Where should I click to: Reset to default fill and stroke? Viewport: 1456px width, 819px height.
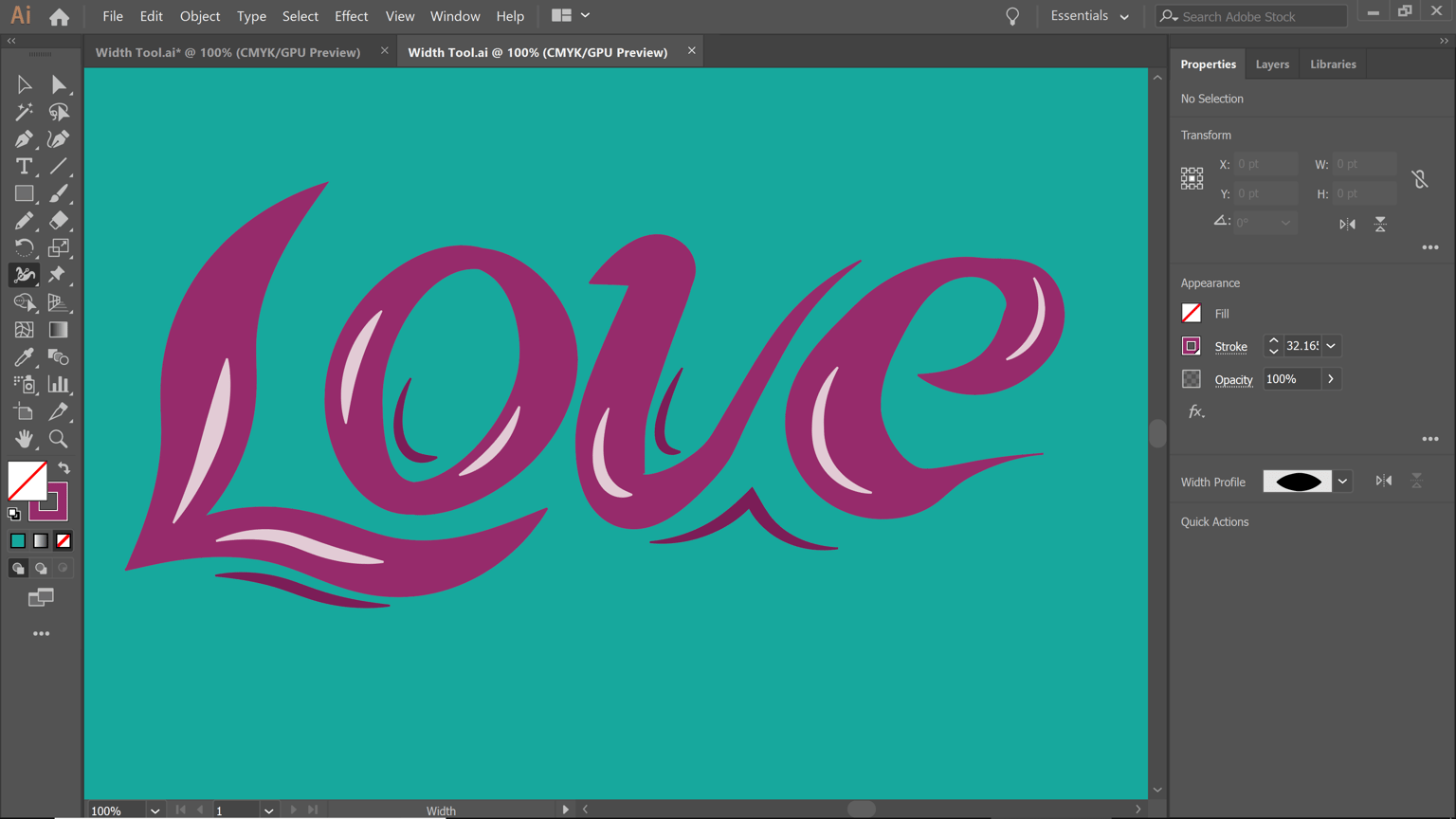14,514
